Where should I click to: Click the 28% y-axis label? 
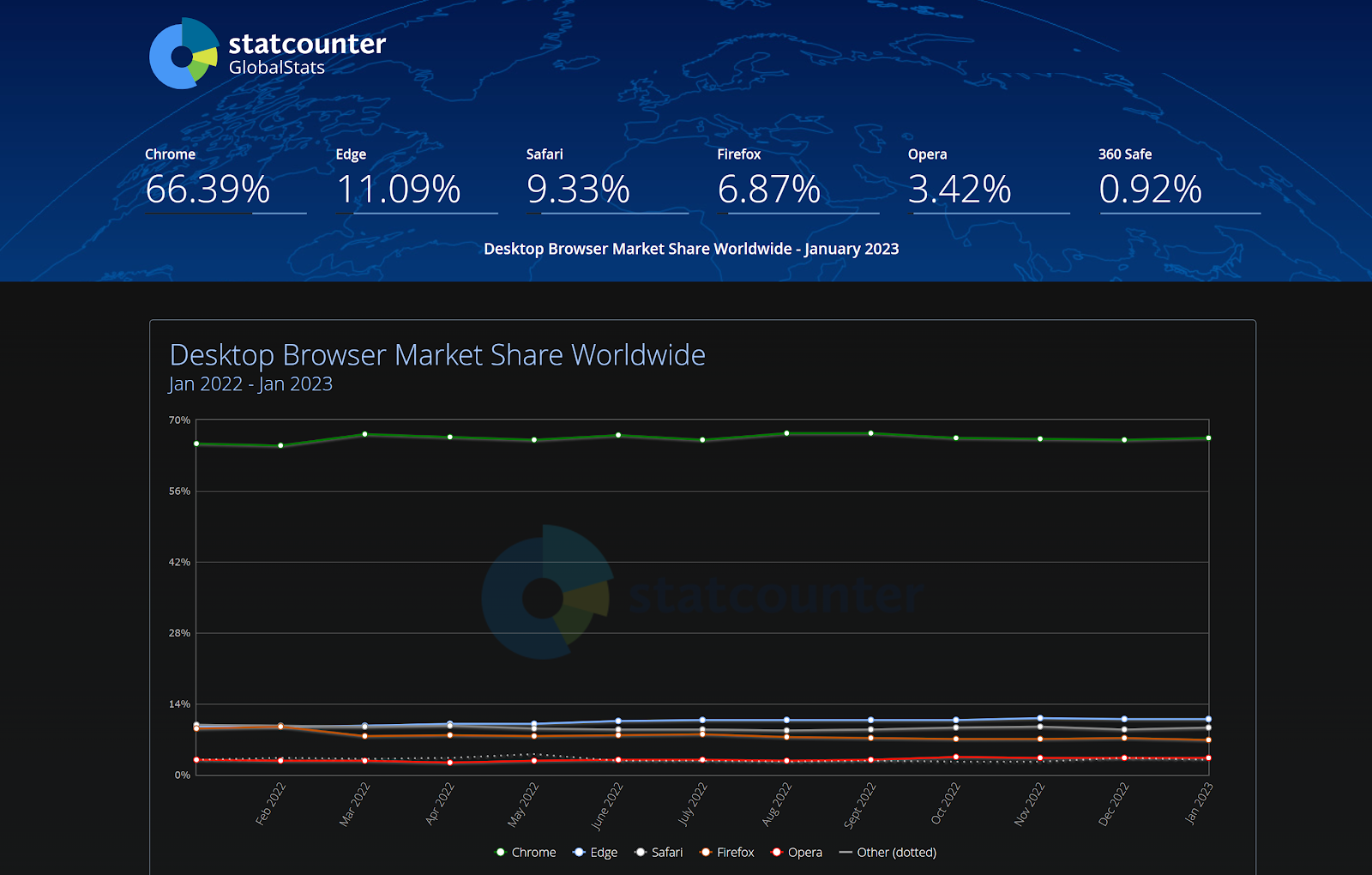[x=179, y=633]
